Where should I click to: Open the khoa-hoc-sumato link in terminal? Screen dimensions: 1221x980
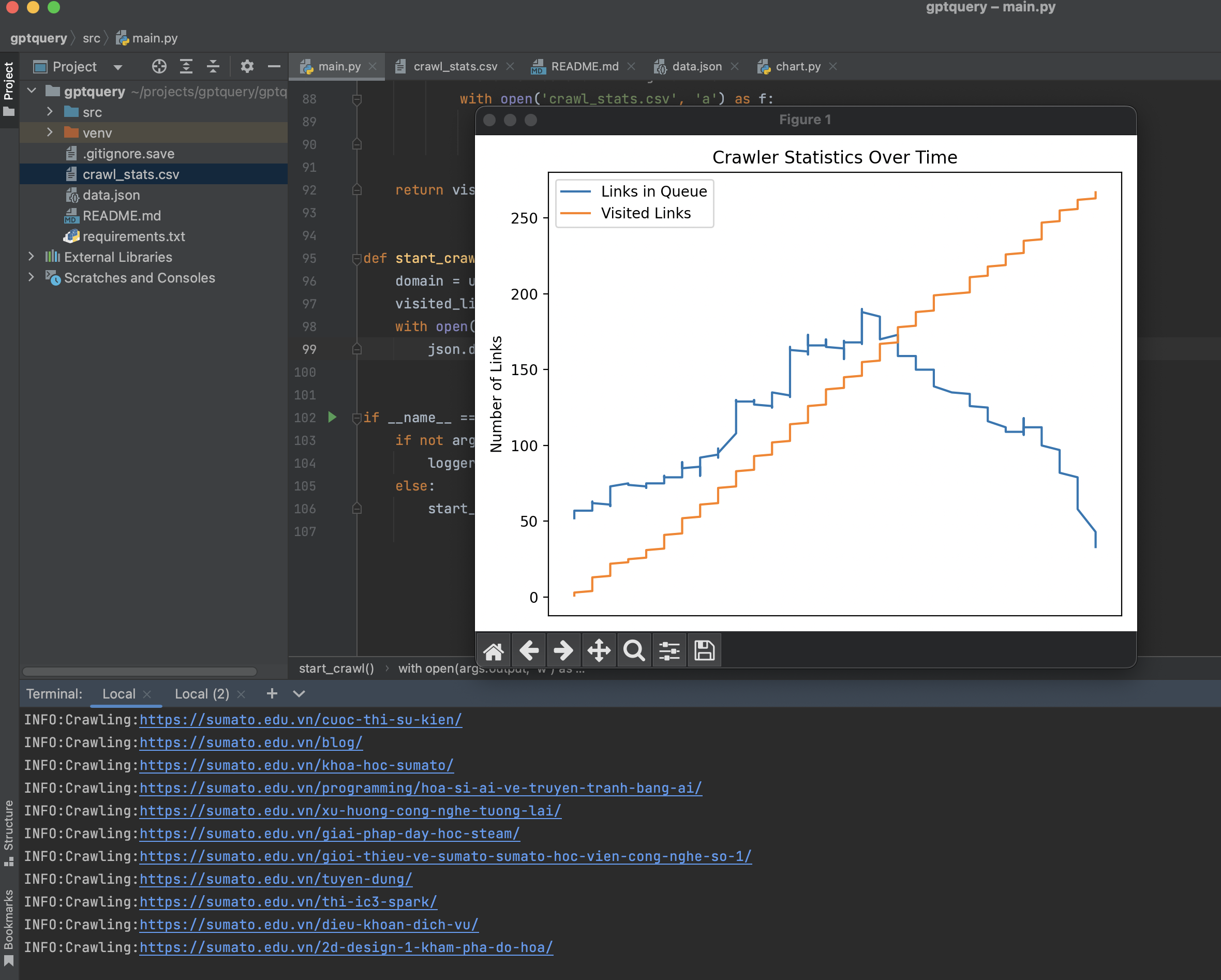(296, 765)
